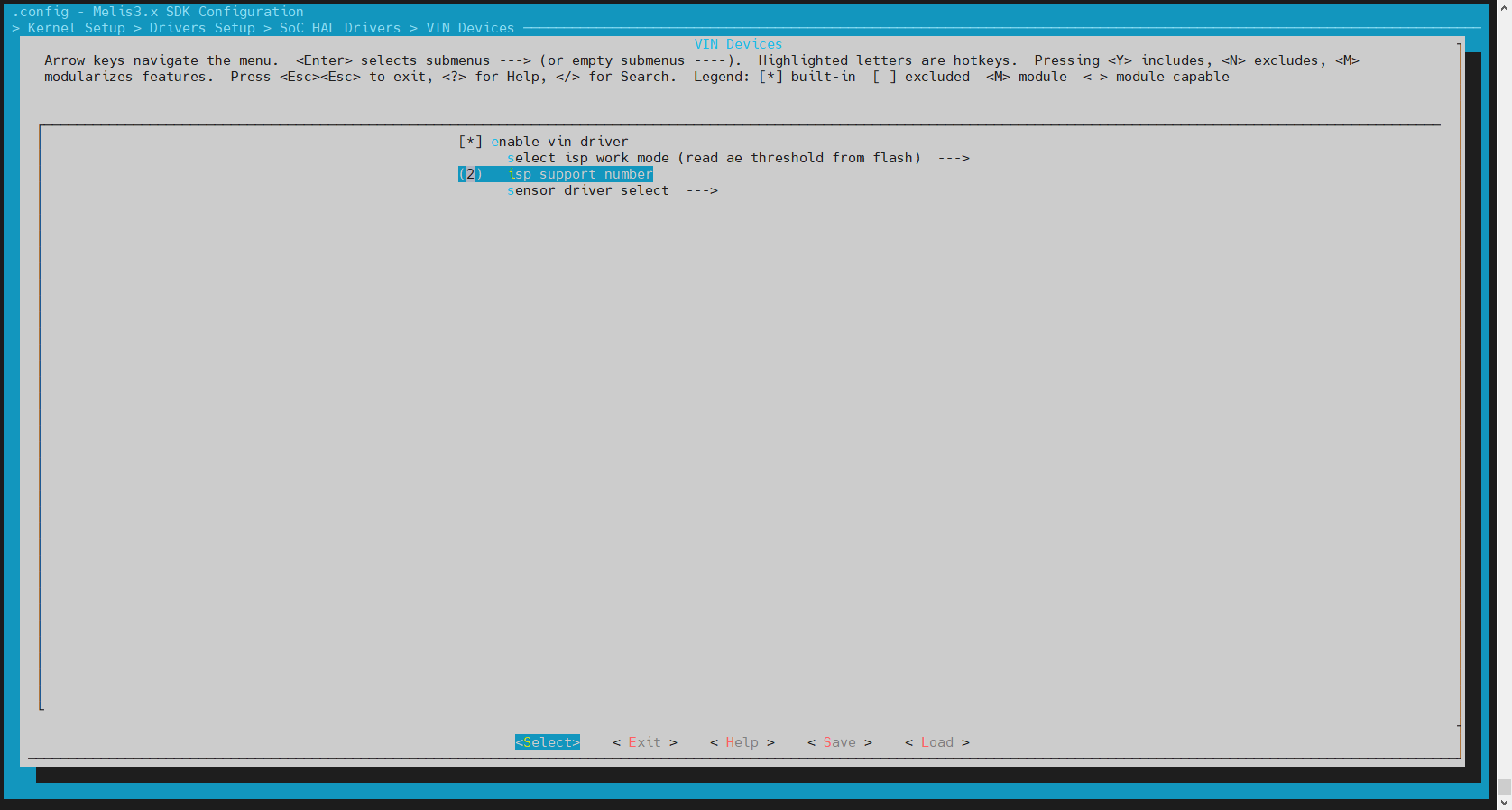Click Kernel Setup in the breadcrumb path
The image size is (1512, 810).
coord(77,28)
